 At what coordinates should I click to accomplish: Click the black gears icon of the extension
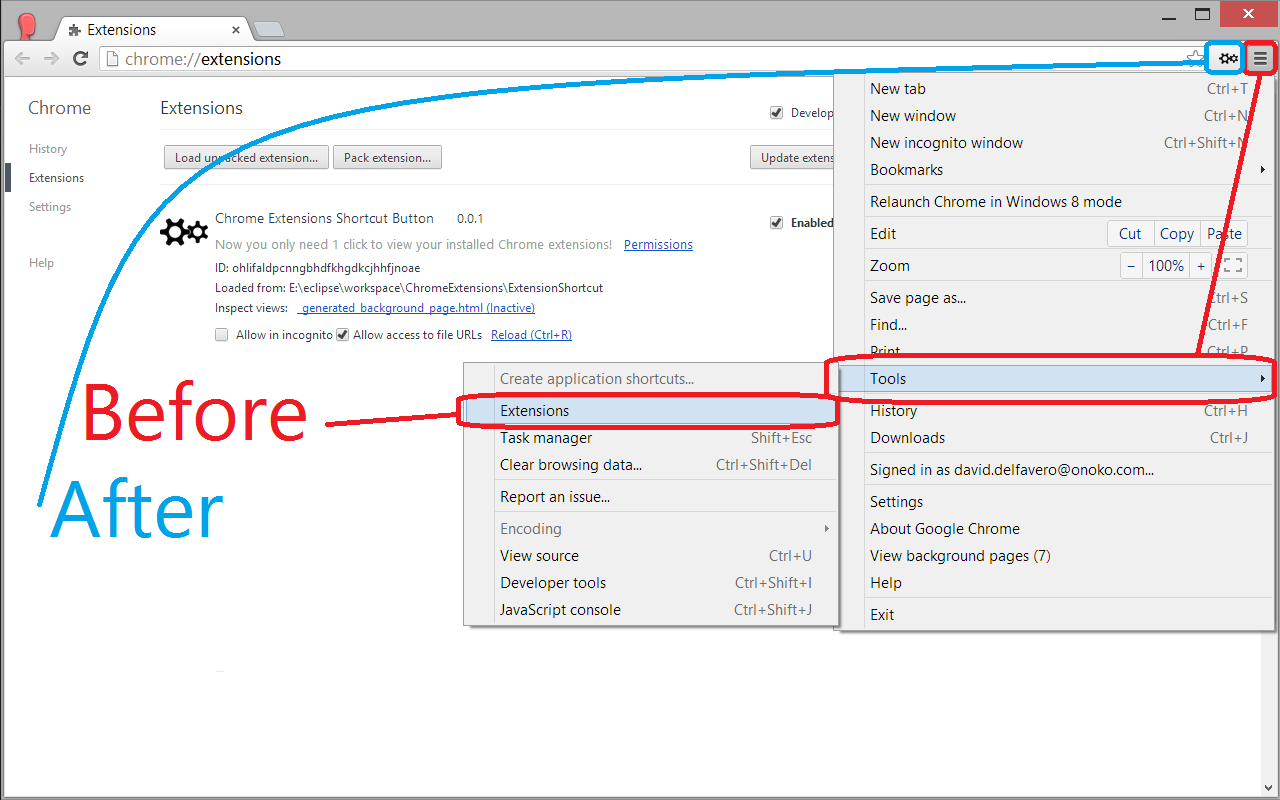pos(184,233)
